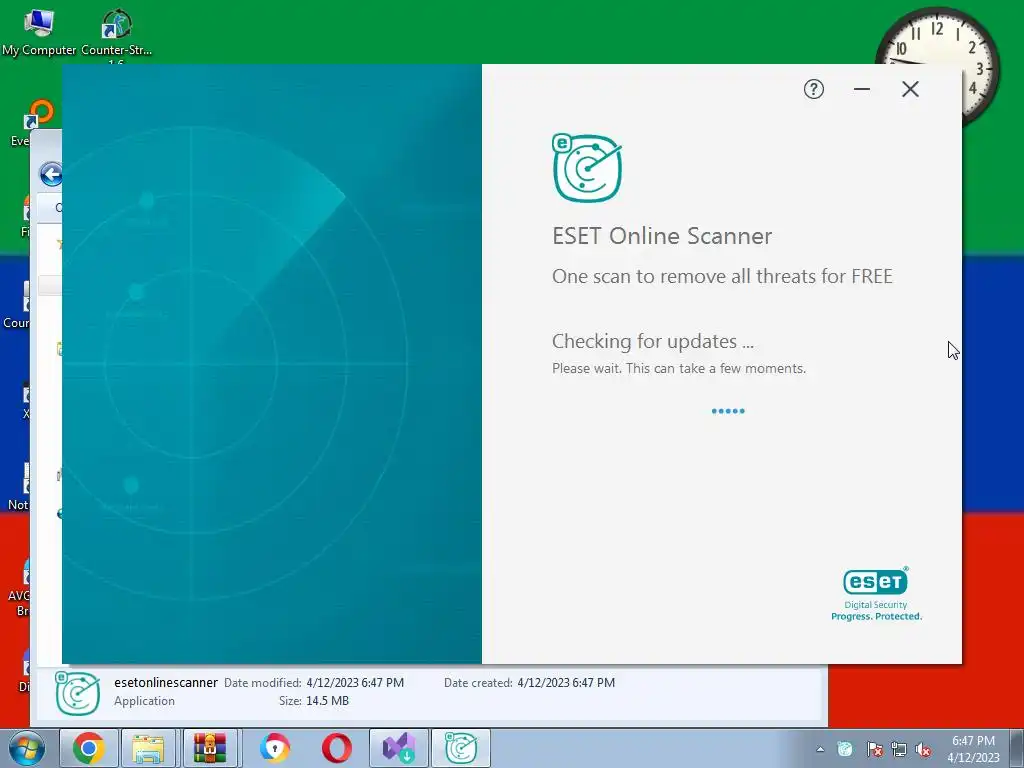Show hidden system tray icons arrow
Image resolution: width=1024 pixels, height=768 pixels.
[820, 750]
